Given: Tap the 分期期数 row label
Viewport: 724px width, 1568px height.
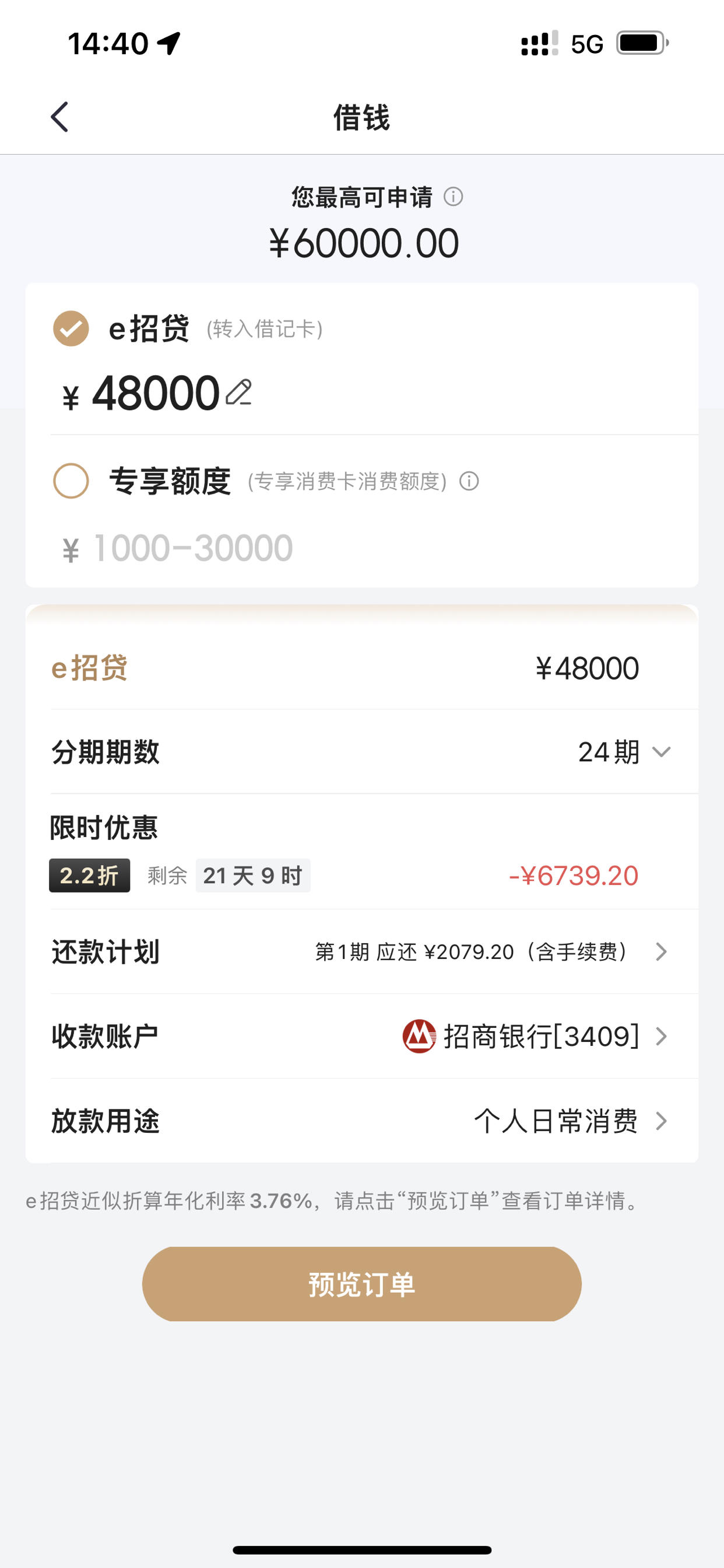Looking at the screenshot, I should [106, 752].
